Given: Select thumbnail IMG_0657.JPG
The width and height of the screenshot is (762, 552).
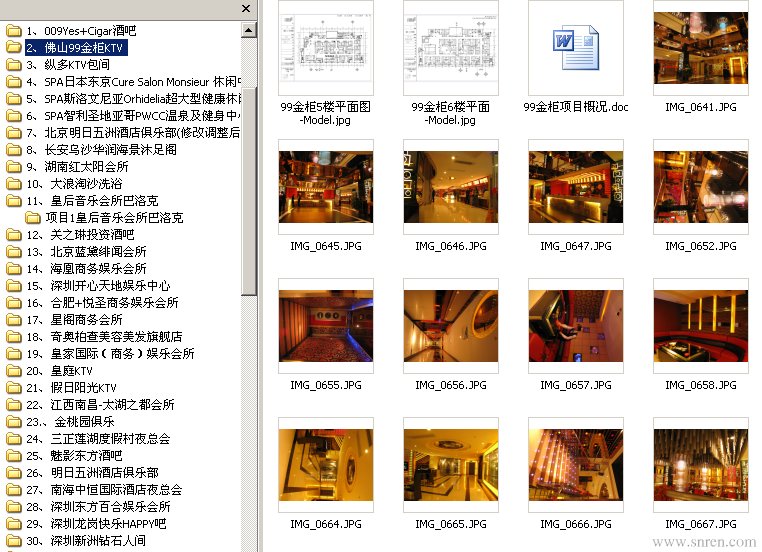Looking at the screenshot, I should point(576,326).
